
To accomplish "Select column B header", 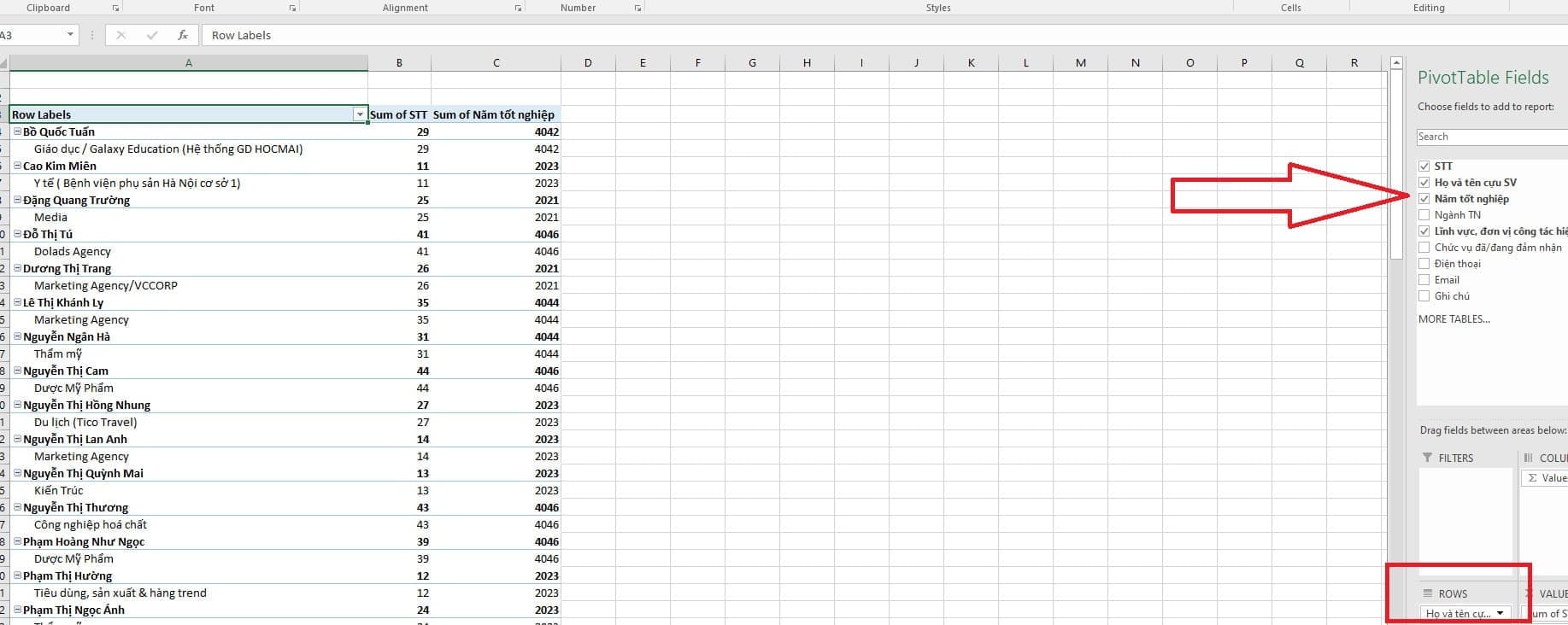I will point(399,62).
